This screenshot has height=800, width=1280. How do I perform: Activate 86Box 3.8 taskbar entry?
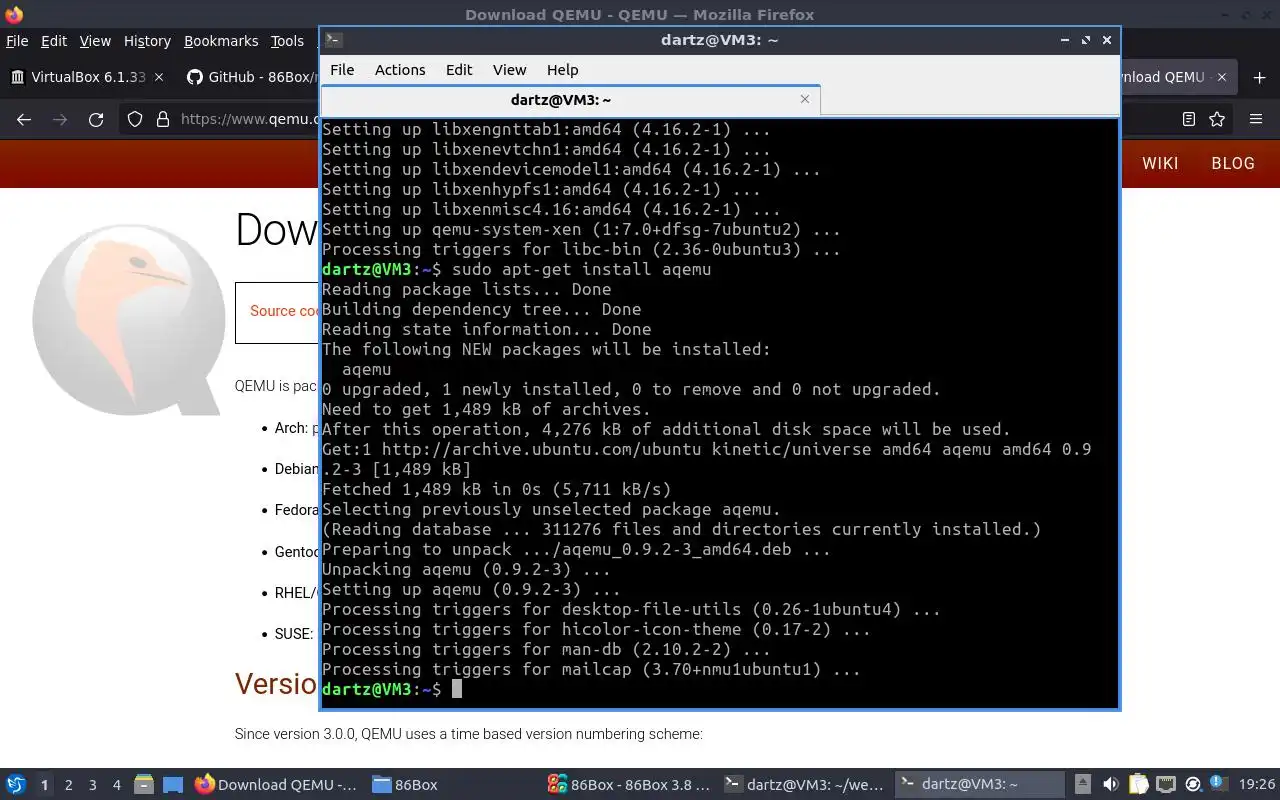click(x=630, y=785)
